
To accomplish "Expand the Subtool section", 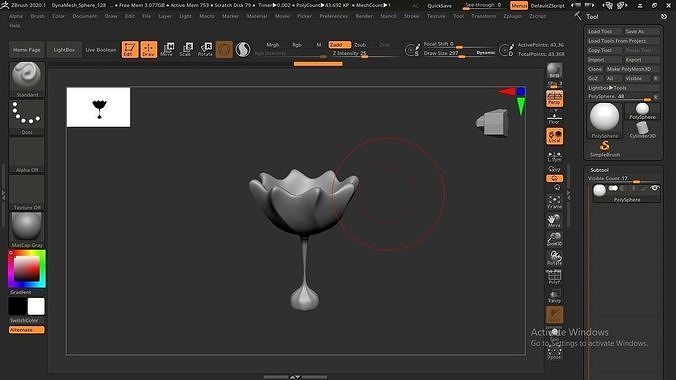I will [x=600, y=170].
